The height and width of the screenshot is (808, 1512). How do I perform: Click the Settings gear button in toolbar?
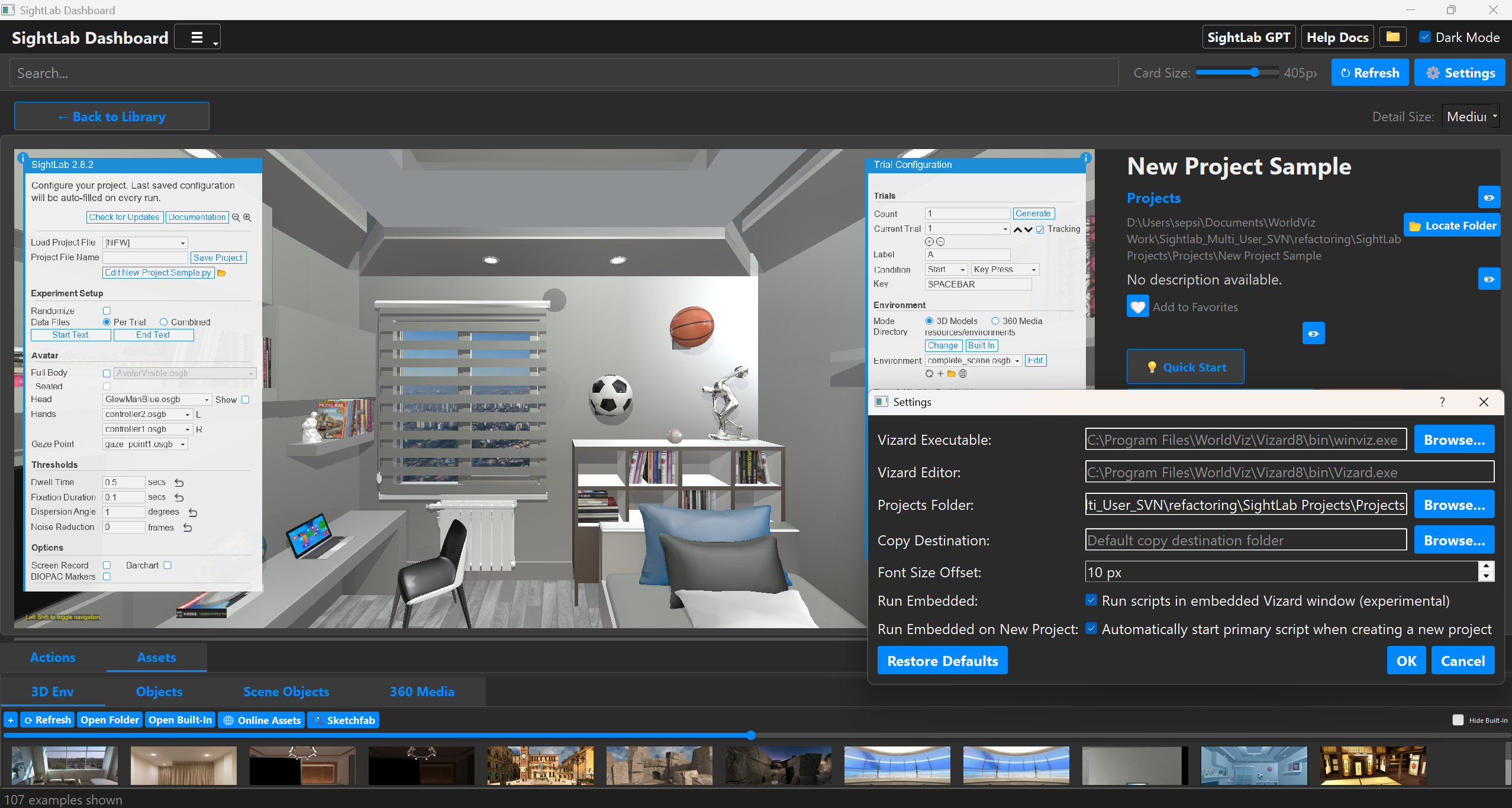coord(1459,73)
